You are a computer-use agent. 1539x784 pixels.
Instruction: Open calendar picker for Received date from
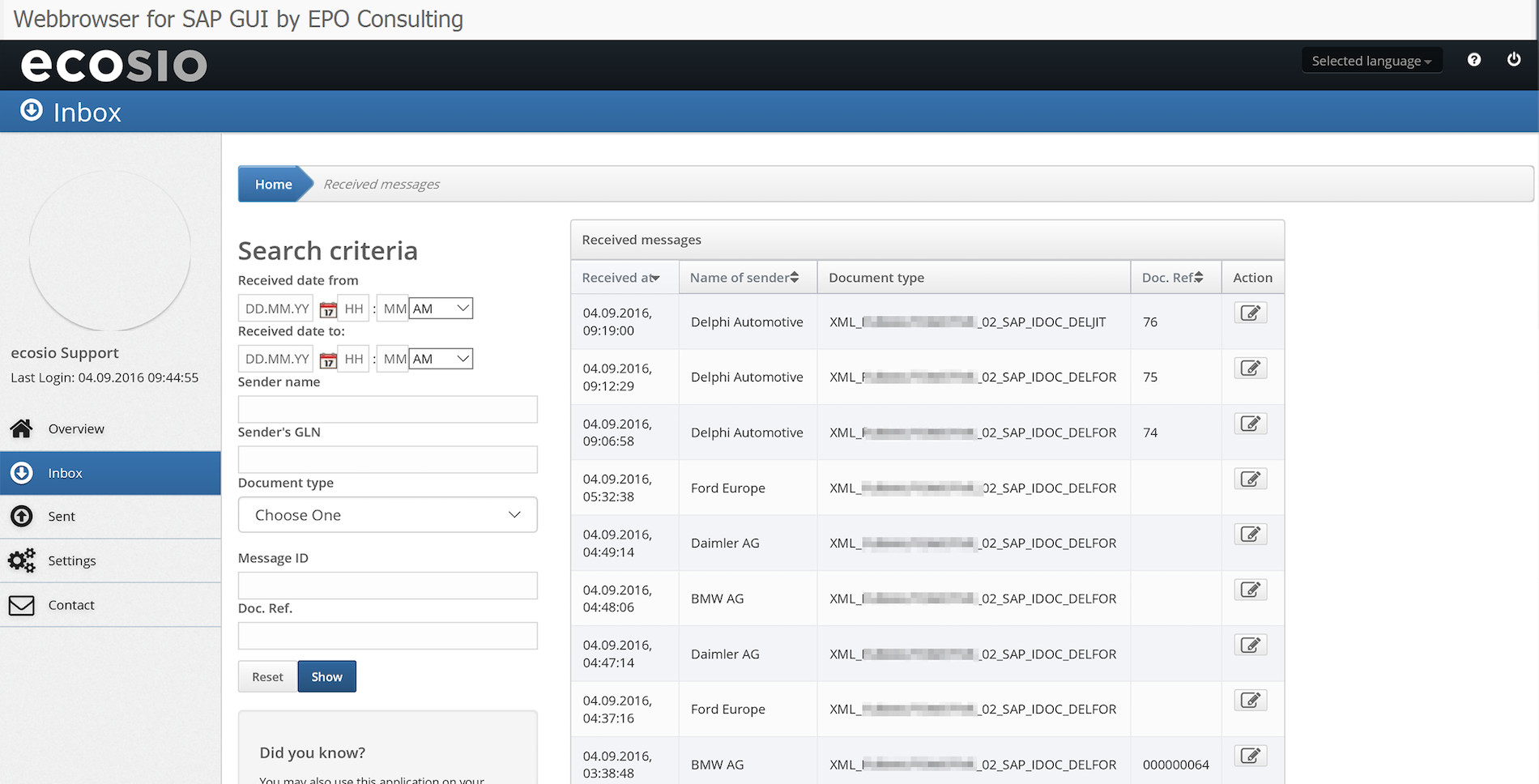click(328, 309)
